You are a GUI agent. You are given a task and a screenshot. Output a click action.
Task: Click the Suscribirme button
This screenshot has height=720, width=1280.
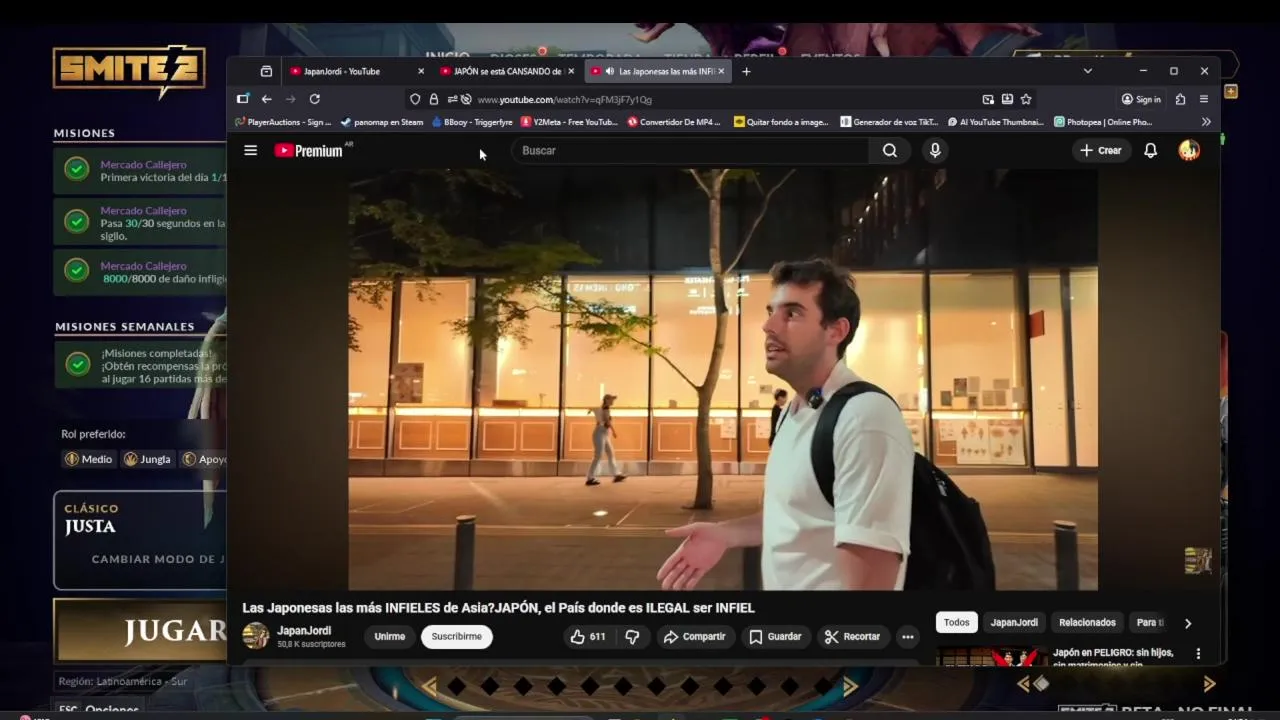click(457, 636)
